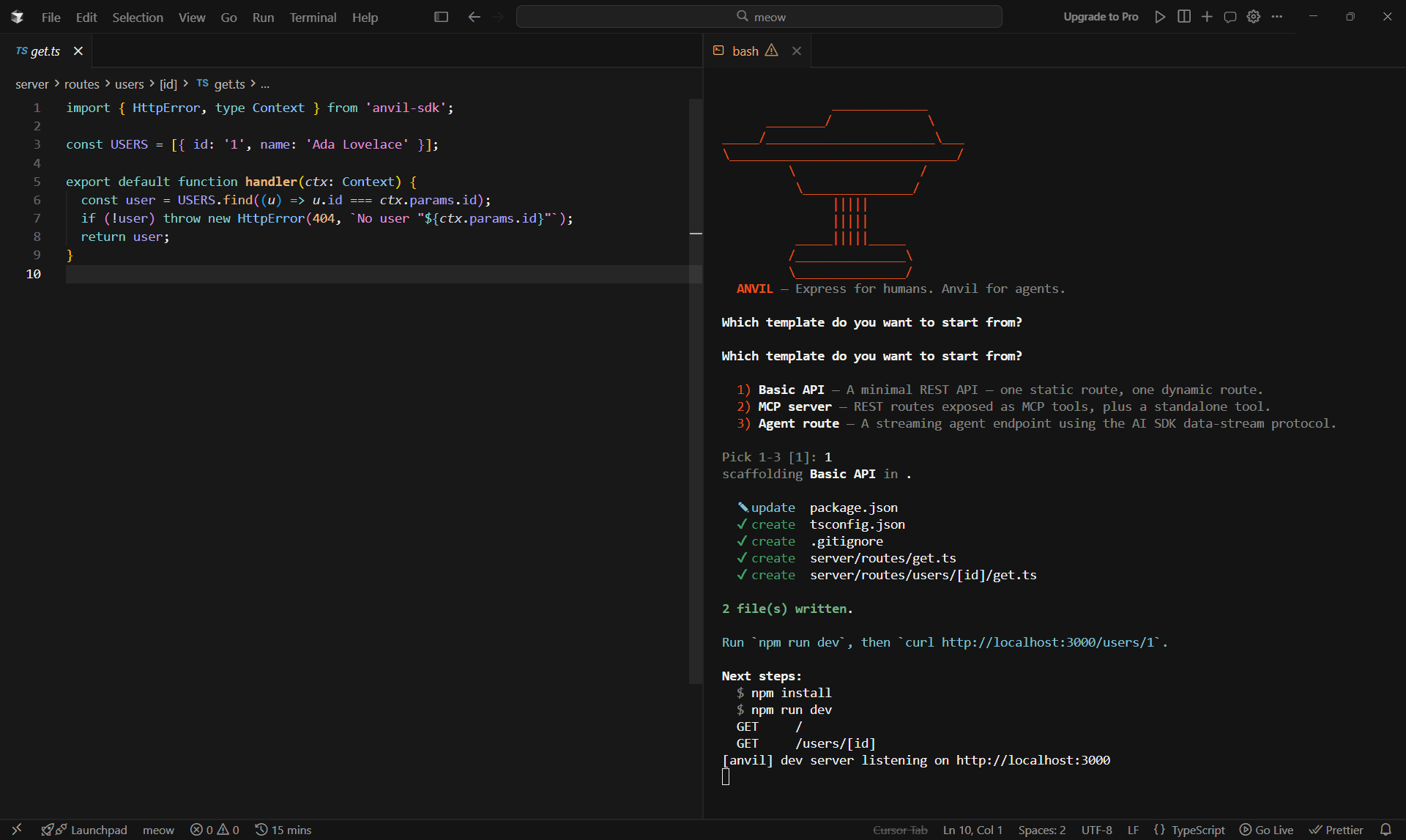Click tsconfig.json in terminal output
Image resolution: width=1406 pixels, height=840 pixels.
point(858,524)
